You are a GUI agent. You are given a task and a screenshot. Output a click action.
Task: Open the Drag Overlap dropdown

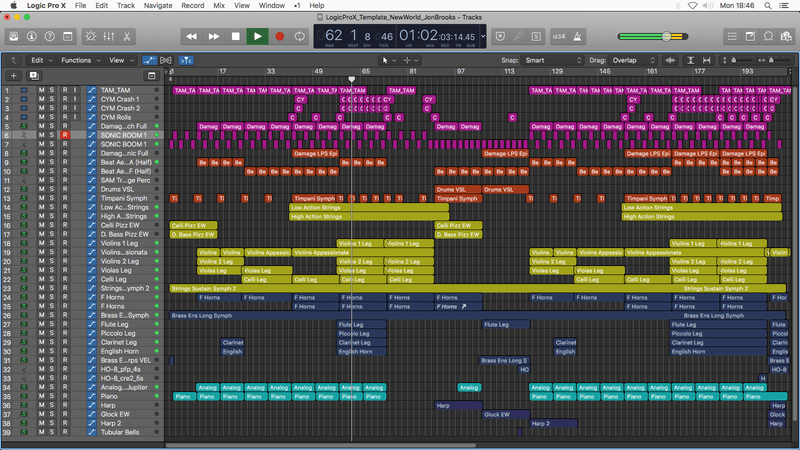[634, 60]
